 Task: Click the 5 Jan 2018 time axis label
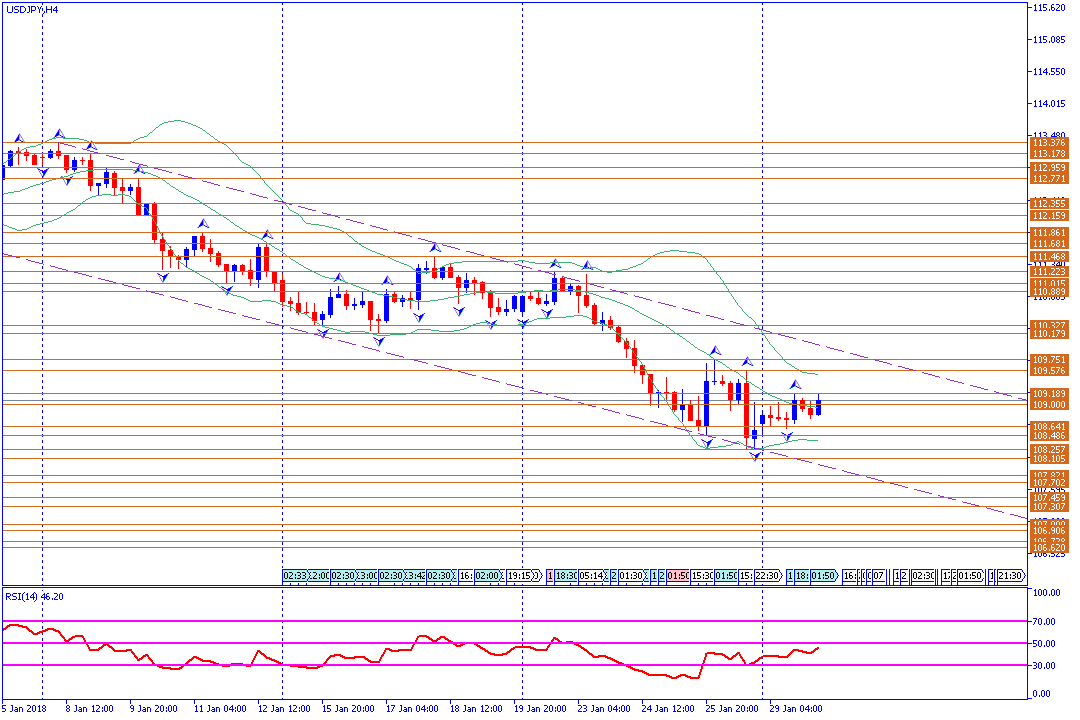(25, 708)
